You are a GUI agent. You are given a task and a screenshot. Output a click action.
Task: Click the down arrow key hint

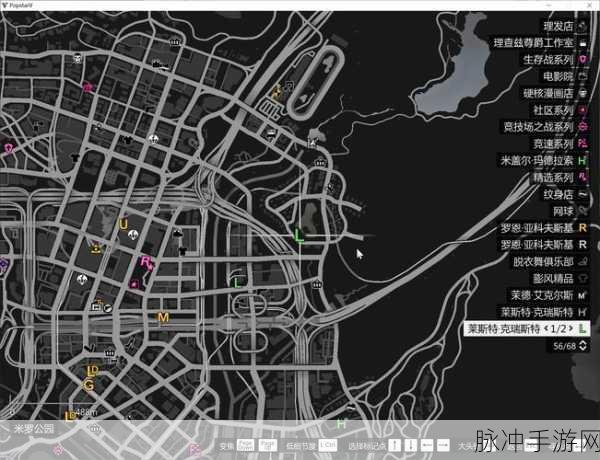[x=411, y=445]
